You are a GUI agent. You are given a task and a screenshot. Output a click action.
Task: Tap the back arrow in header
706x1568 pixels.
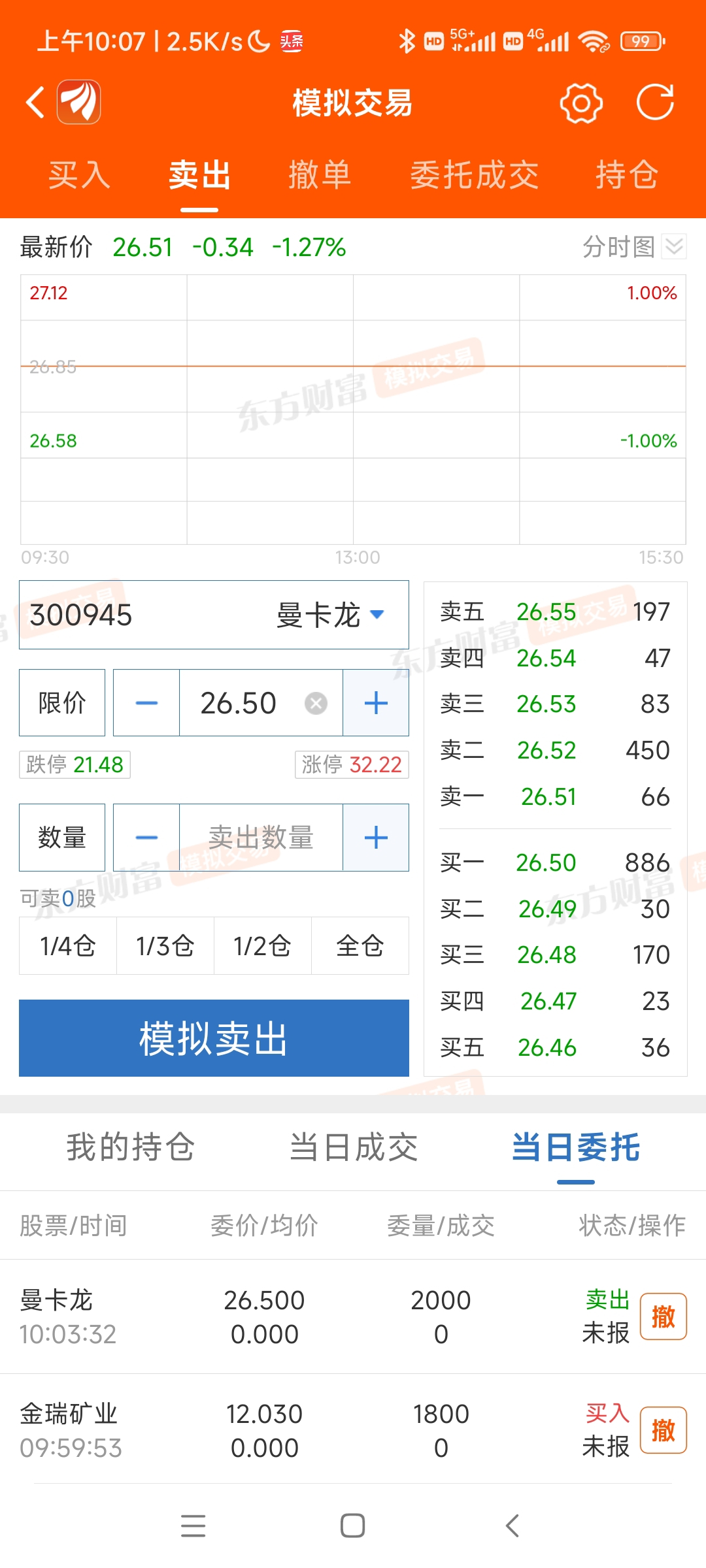[35, 103]
